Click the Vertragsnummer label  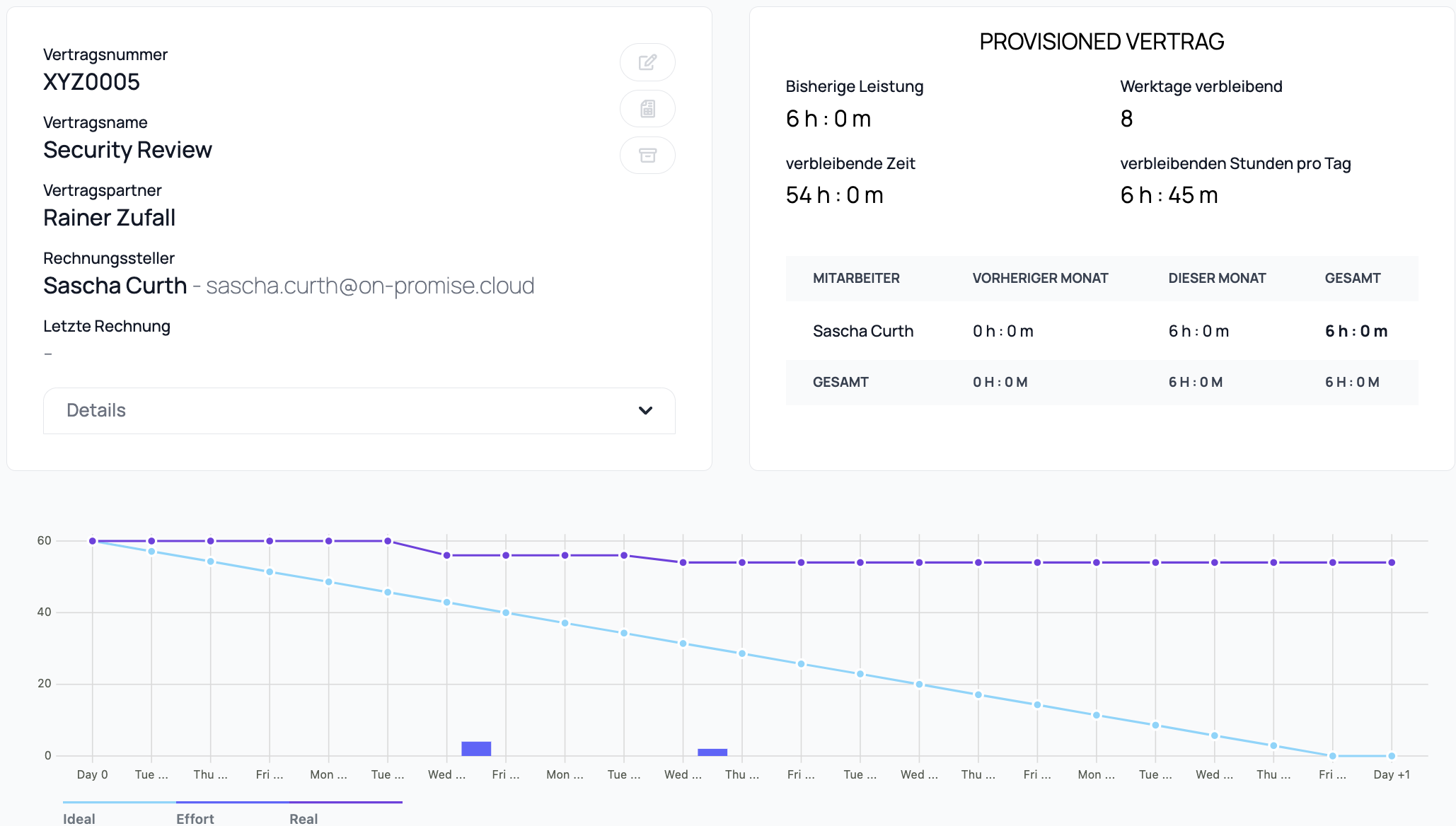pos(105,55)
